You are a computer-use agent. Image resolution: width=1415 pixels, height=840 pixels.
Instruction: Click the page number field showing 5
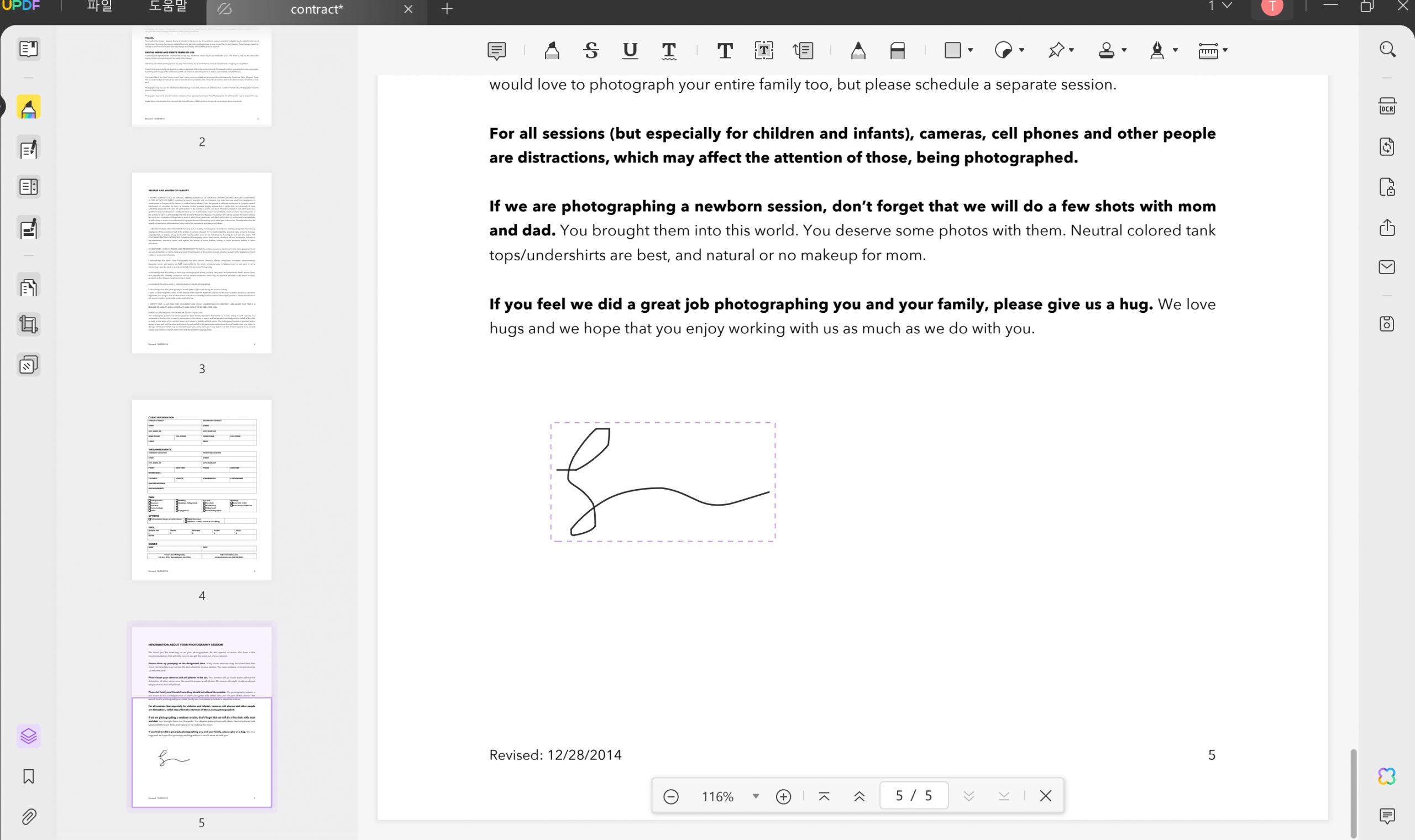pos(914,796)
